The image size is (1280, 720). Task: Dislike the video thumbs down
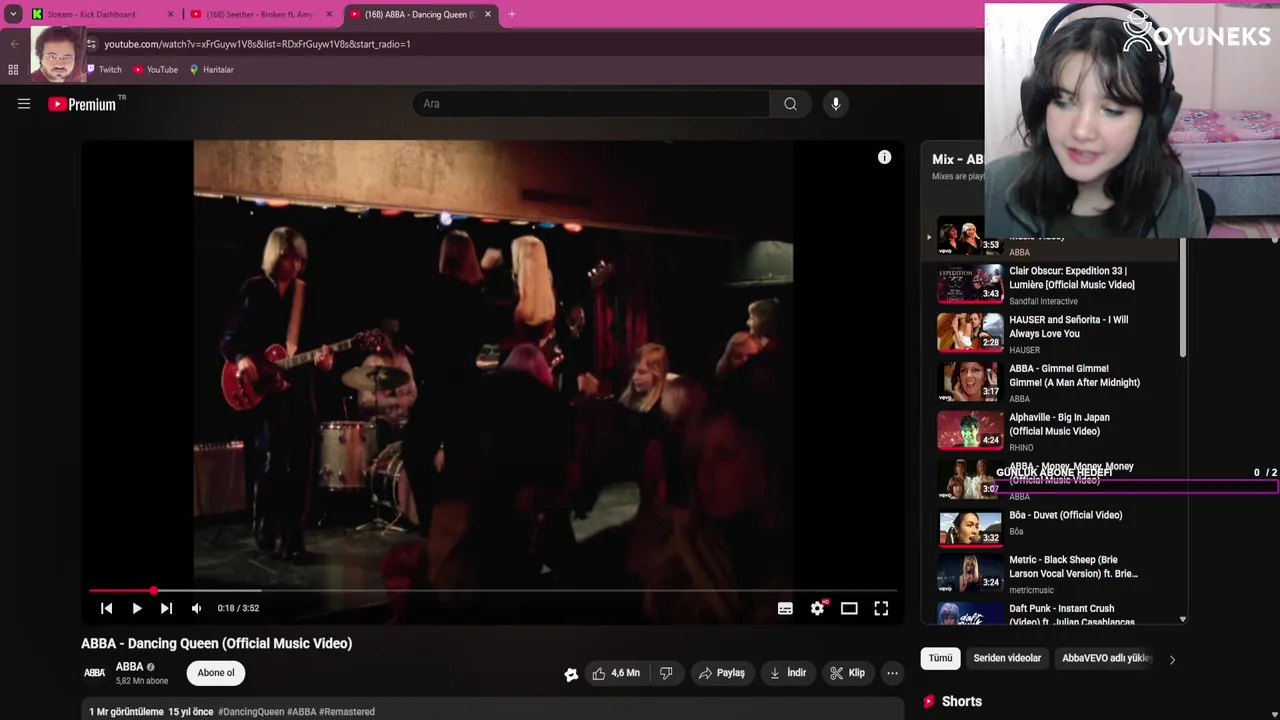(x=666, y=673)
